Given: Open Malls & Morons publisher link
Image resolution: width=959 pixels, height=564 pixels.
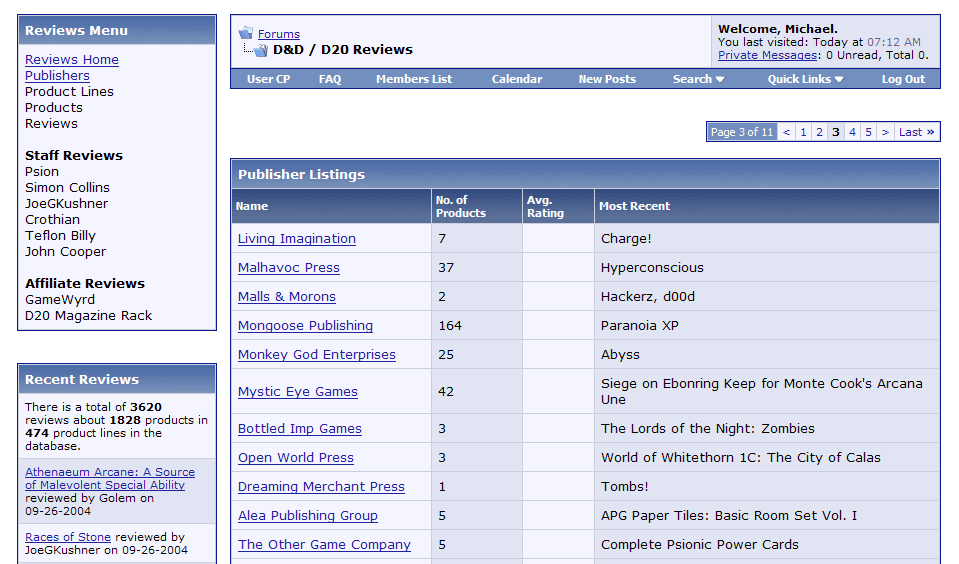Looking at the screenshot, I should 287,297.
